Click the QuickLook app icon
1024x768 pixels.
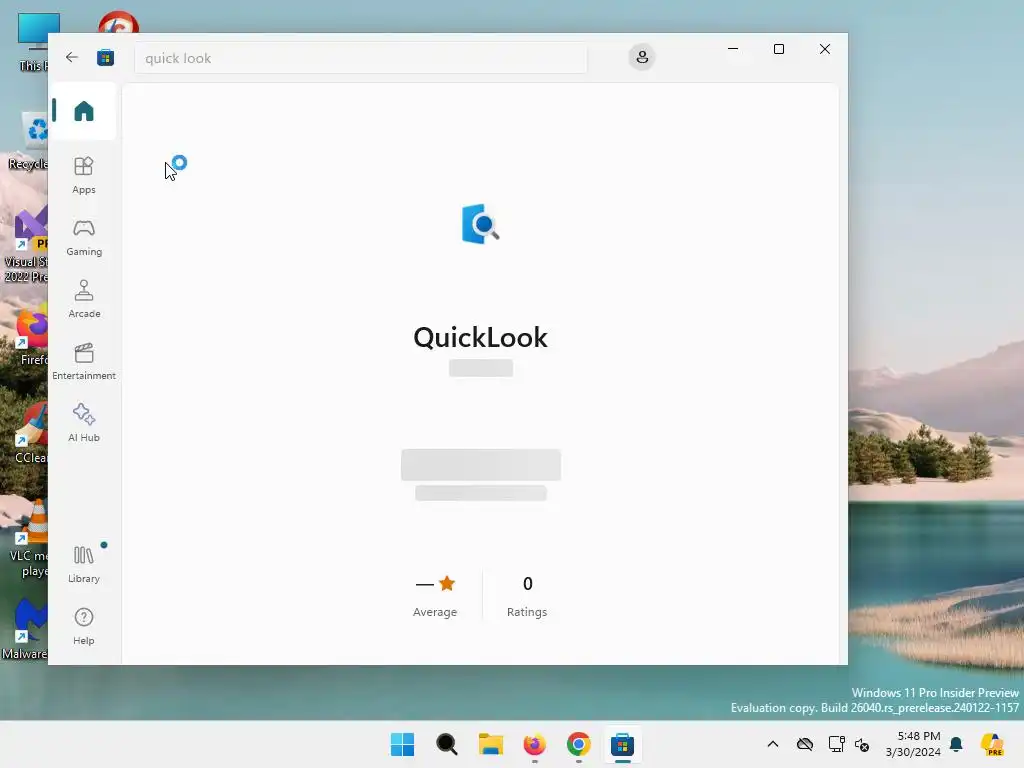pos(481,224)
